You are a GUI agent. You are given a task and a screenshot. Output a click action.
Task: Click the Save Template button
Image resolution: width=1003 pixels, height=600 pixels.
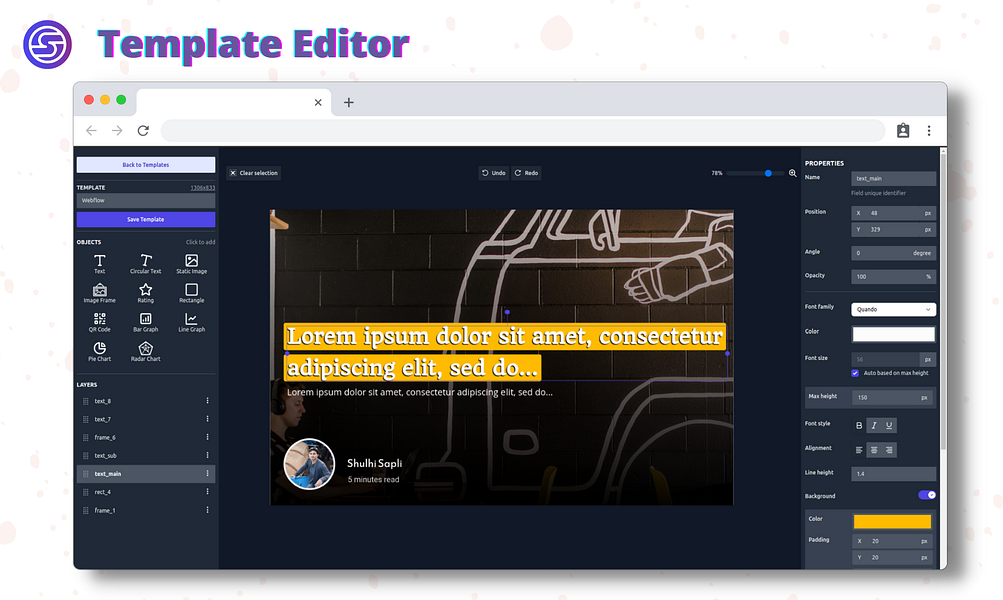pyautogui.click(x=146, y=219)
